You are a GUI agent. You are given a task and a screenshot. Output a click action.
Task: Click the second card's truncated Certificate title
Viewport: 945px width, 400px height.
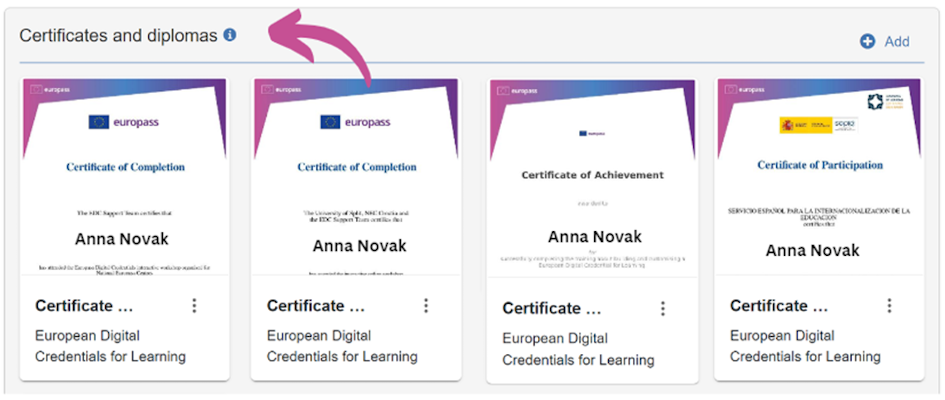(x=316, y=306)
